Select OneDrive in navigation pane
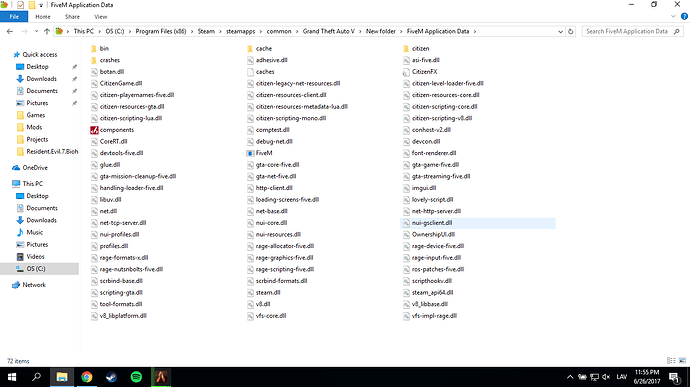Image resolution: width=690 pixels, height=387 pixels. pyautogui.click(x=35, y=168)
